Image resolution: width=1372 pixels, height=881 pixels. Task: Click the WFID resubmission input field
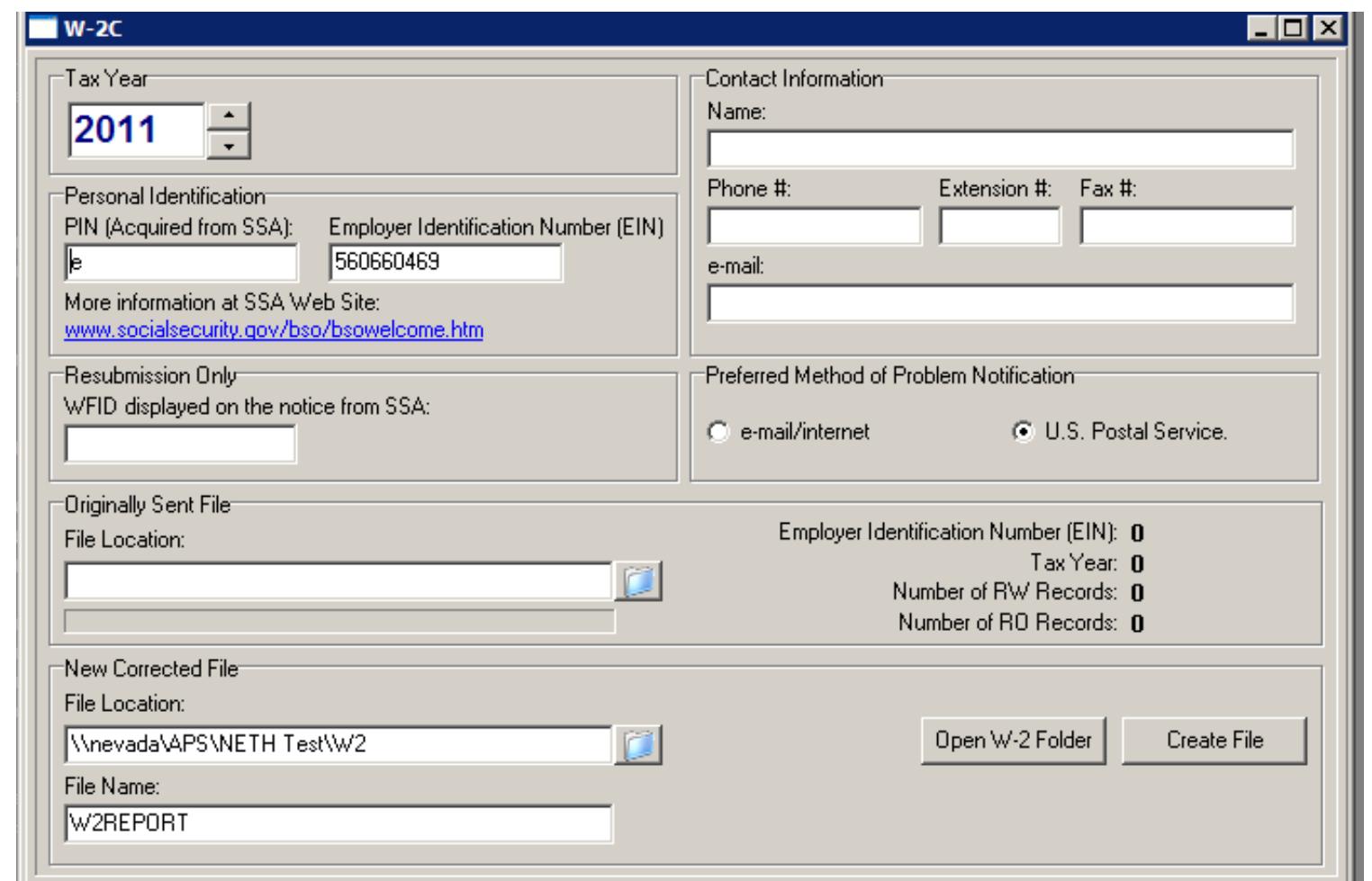coord(180,444)
